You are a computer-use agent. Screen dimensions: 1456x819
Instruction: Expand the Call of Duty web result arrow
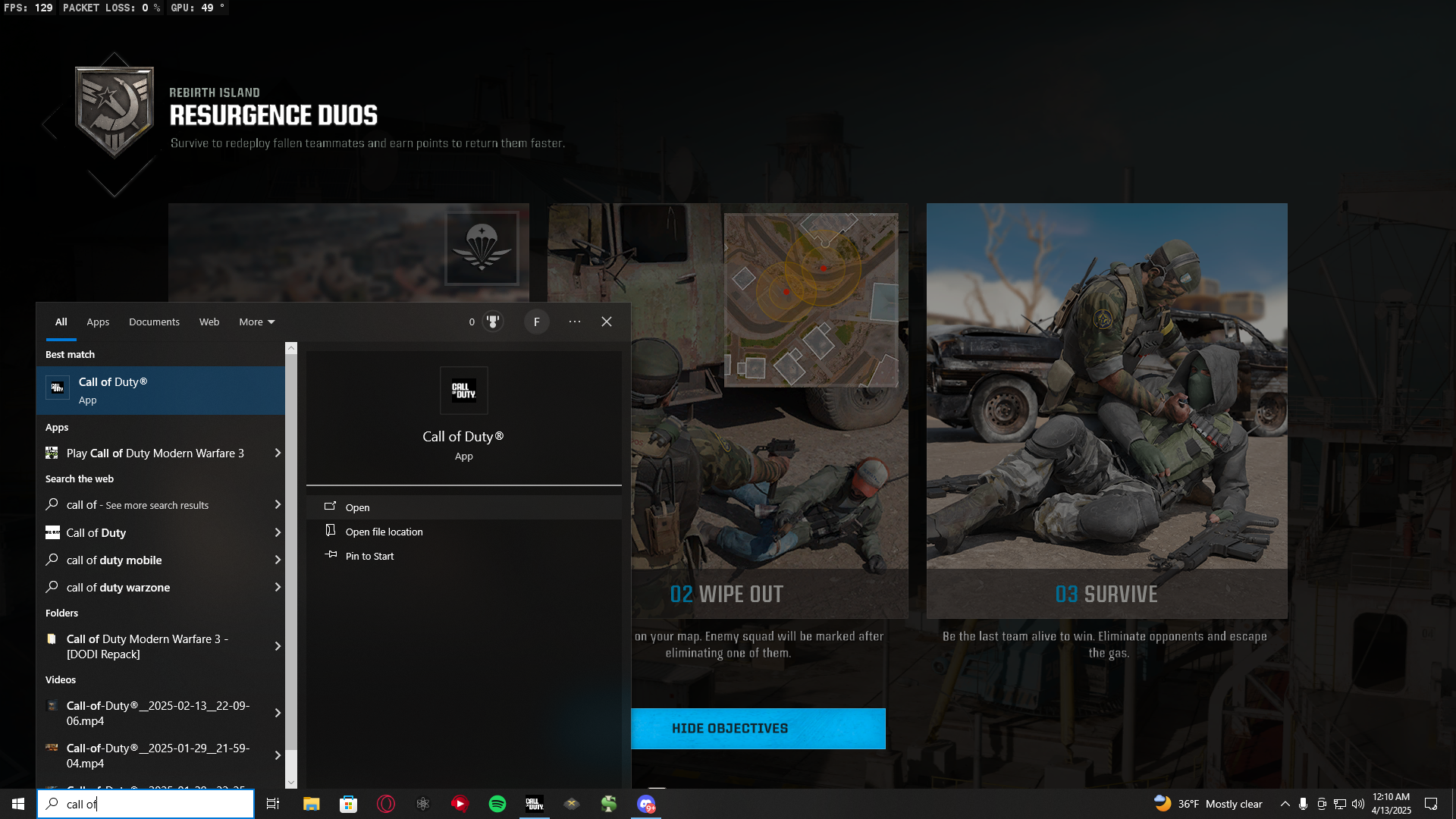tap(278, 532)
